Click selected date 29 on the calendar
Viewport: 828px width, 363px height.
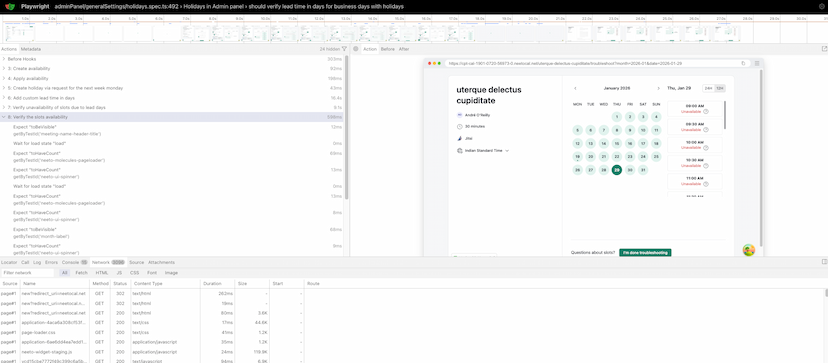tap(617, 170)
